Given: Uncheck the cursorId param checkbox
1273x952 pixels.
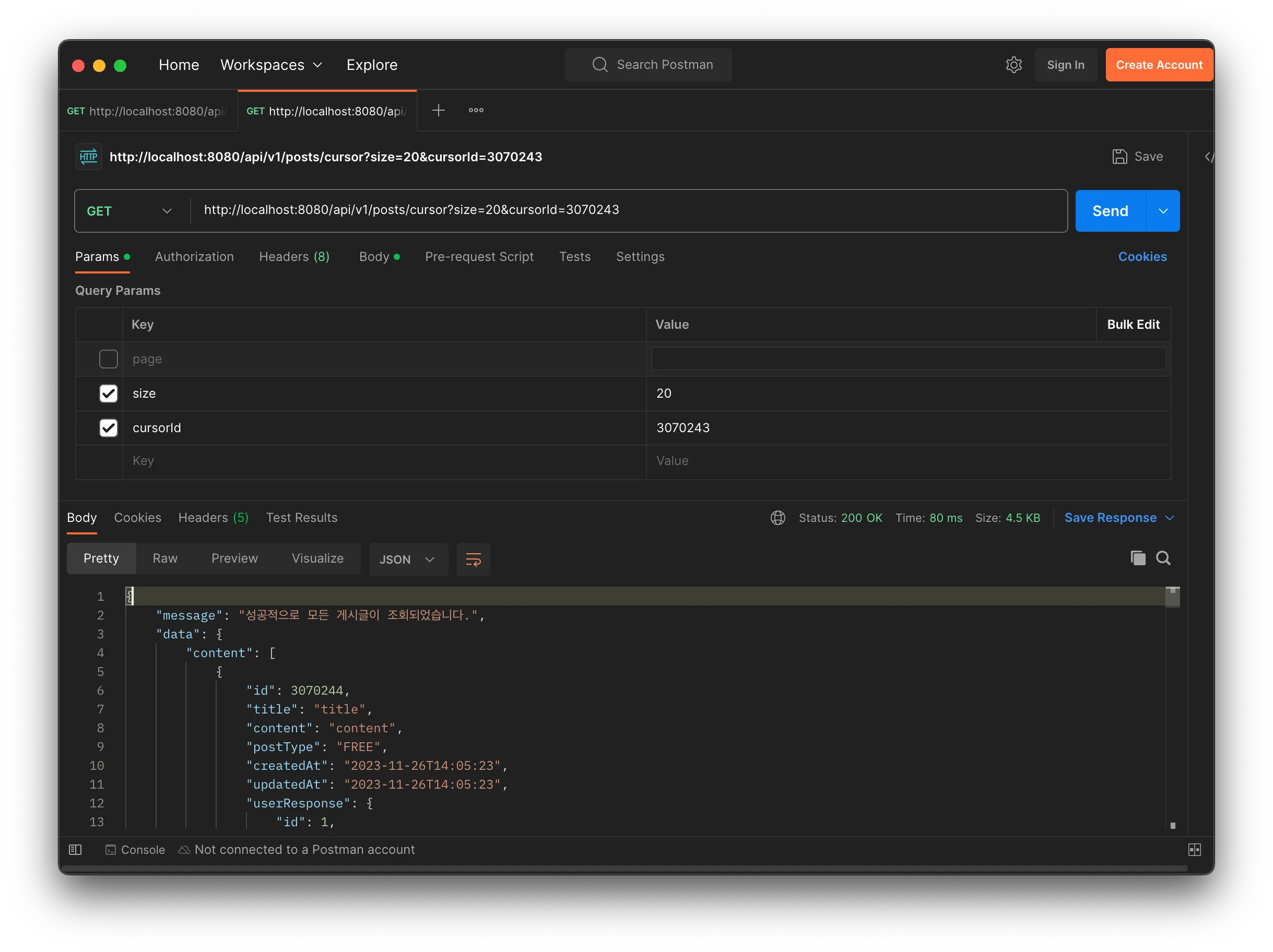Looking at the screenshot, I should 108,428.
